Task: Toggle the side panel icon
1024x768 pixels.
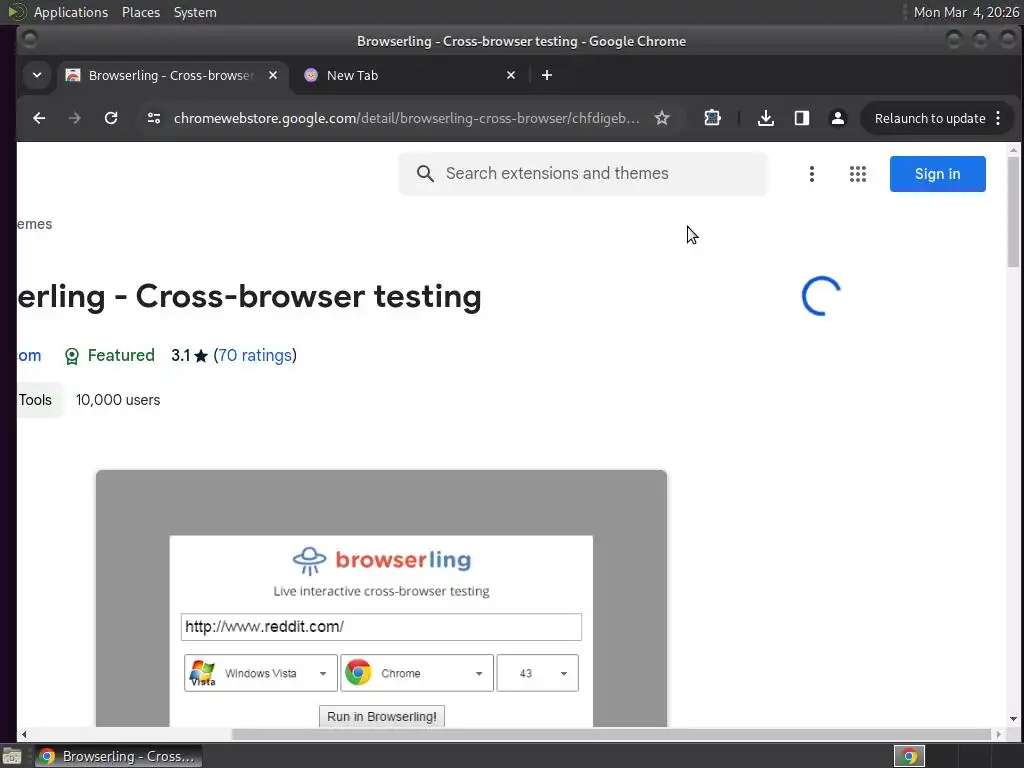Action: [x=802, y=118]
